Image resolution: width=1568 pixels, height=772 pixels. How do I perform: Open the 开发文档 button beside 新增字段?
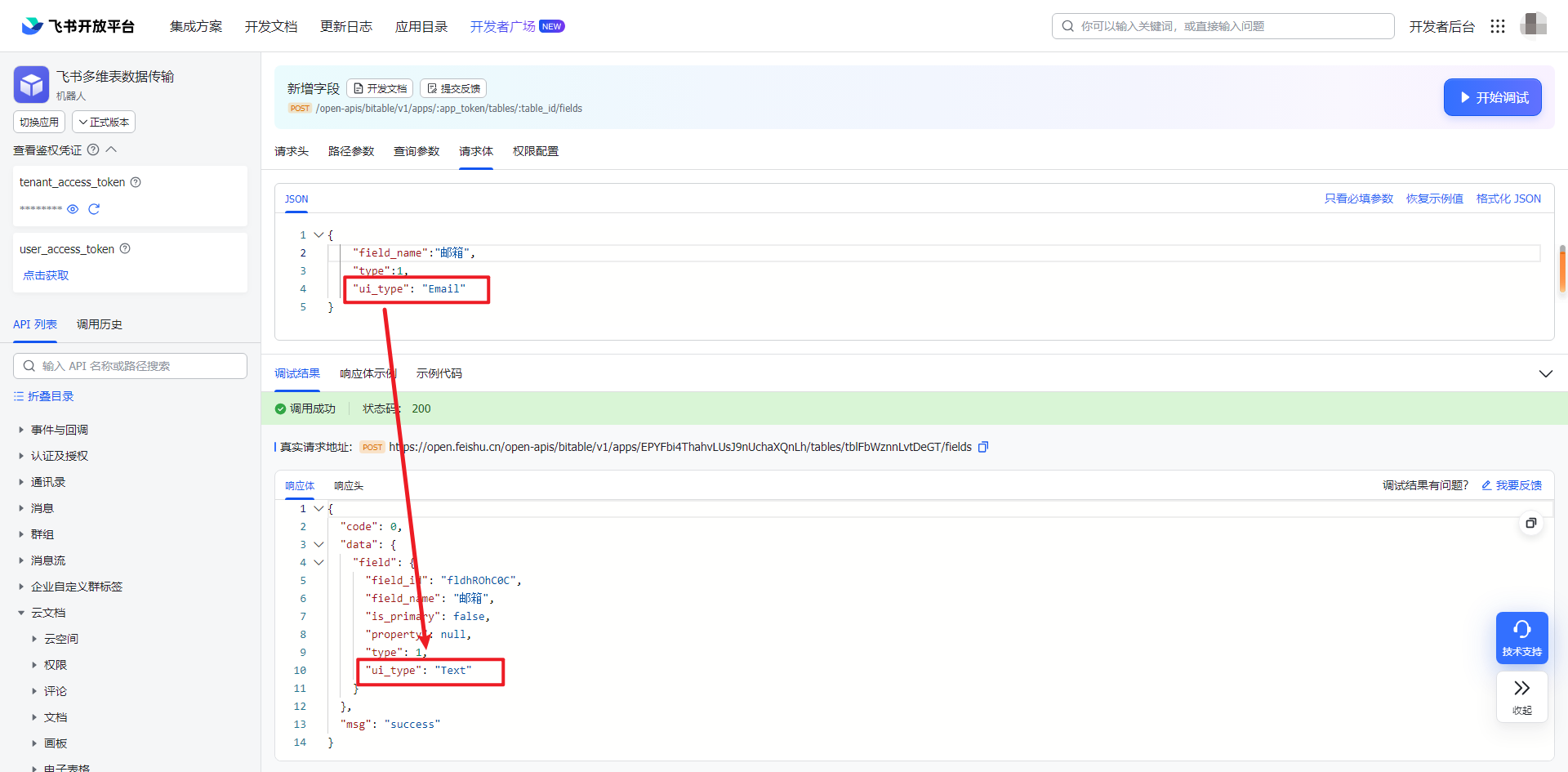380,88
